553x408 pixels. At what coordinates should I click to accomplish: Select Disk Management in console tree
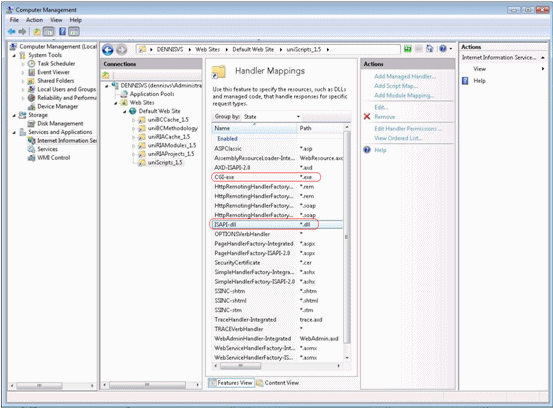coord(60,123)
